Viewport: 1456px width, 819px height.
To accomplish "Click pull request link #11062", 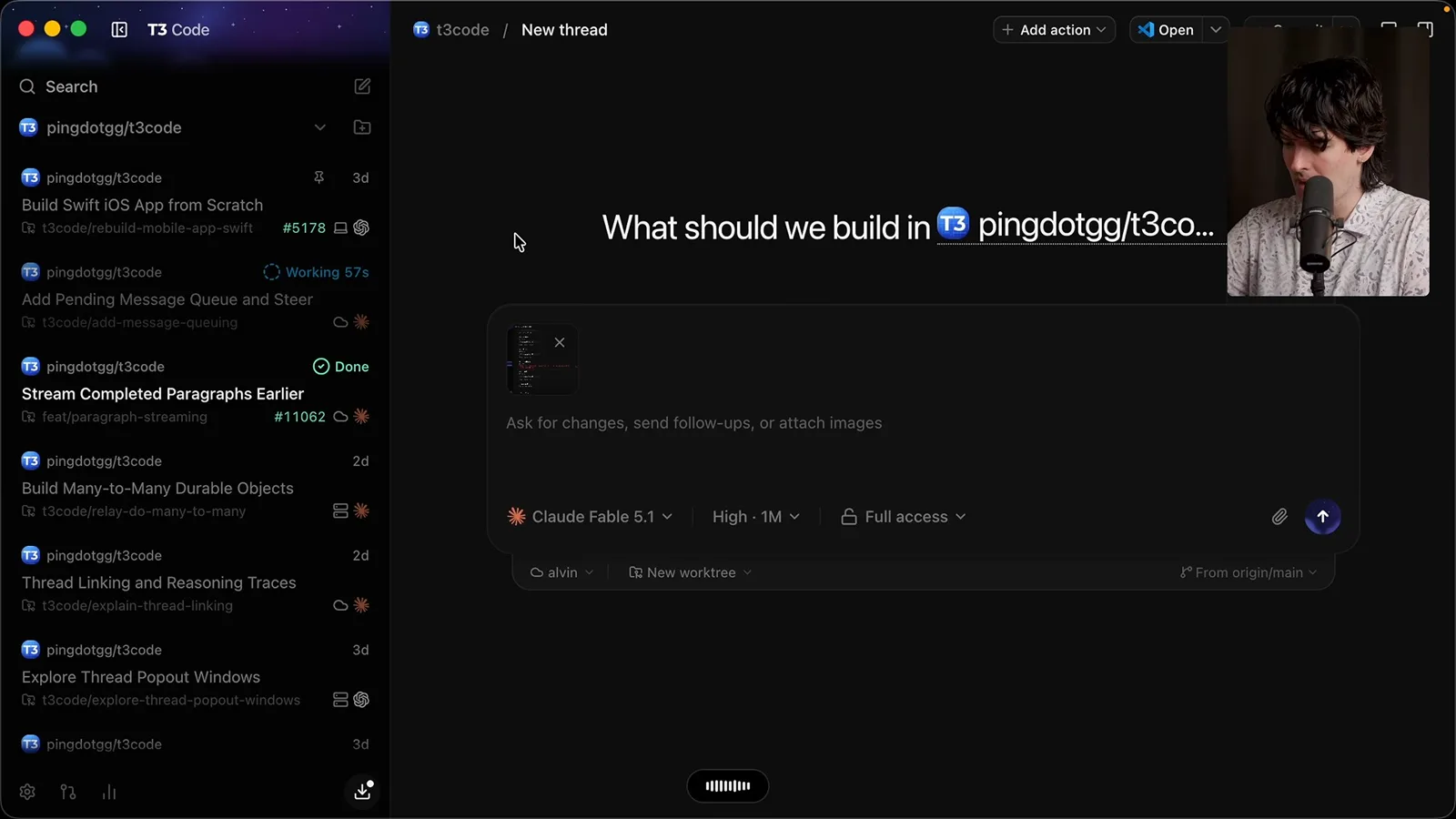I will (299, 417).
